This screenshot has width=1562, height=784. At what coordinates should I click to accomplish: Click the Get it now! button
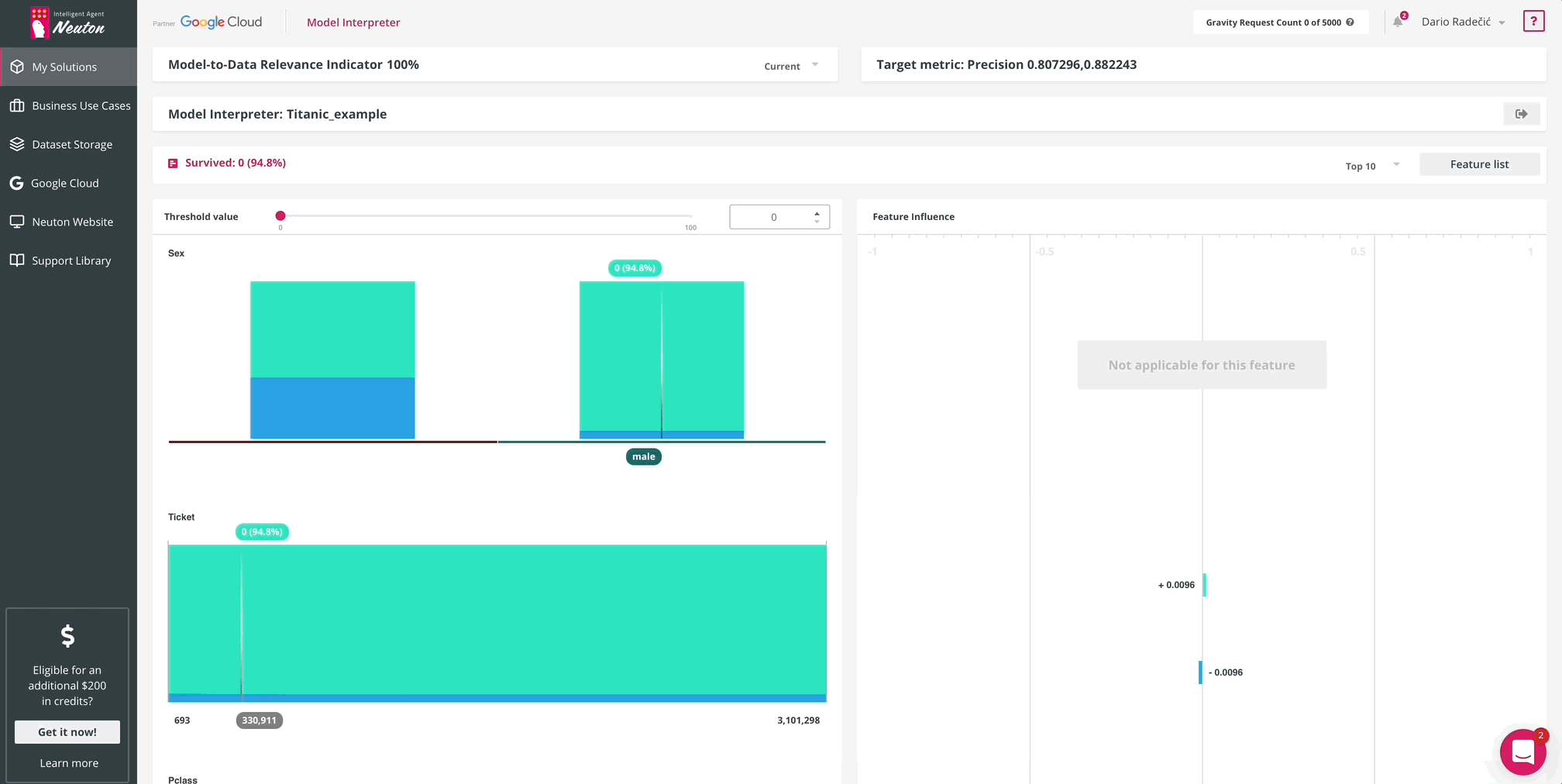point(67,732)
